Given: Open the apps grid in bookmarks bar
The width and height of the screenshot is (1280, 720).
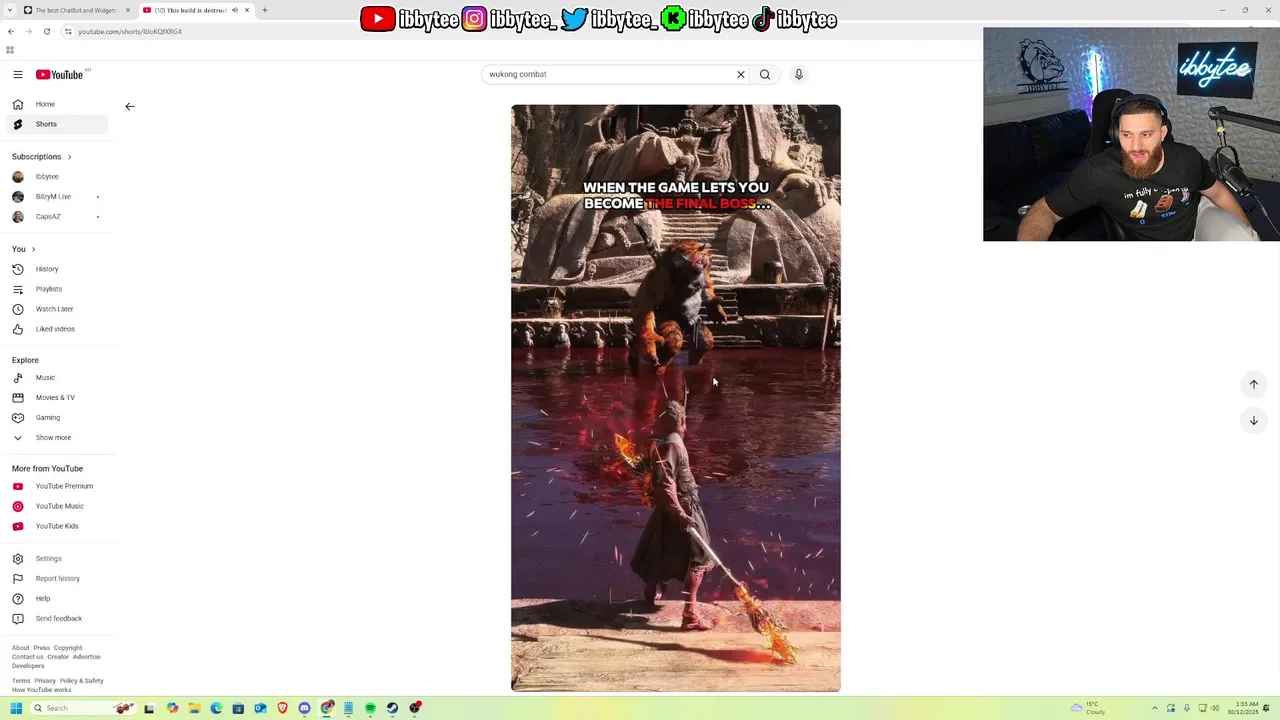Looking at the screenshot, I should (10, 50).
